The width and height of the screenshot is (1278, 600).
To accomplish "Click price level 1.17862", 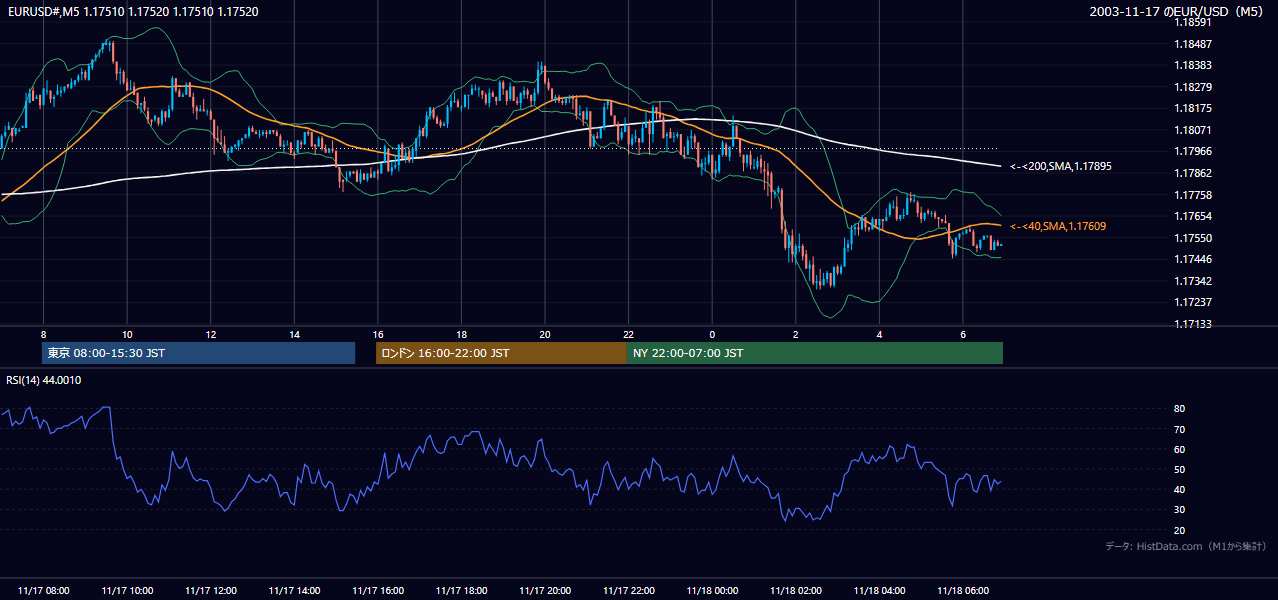I will [1195, 173].
